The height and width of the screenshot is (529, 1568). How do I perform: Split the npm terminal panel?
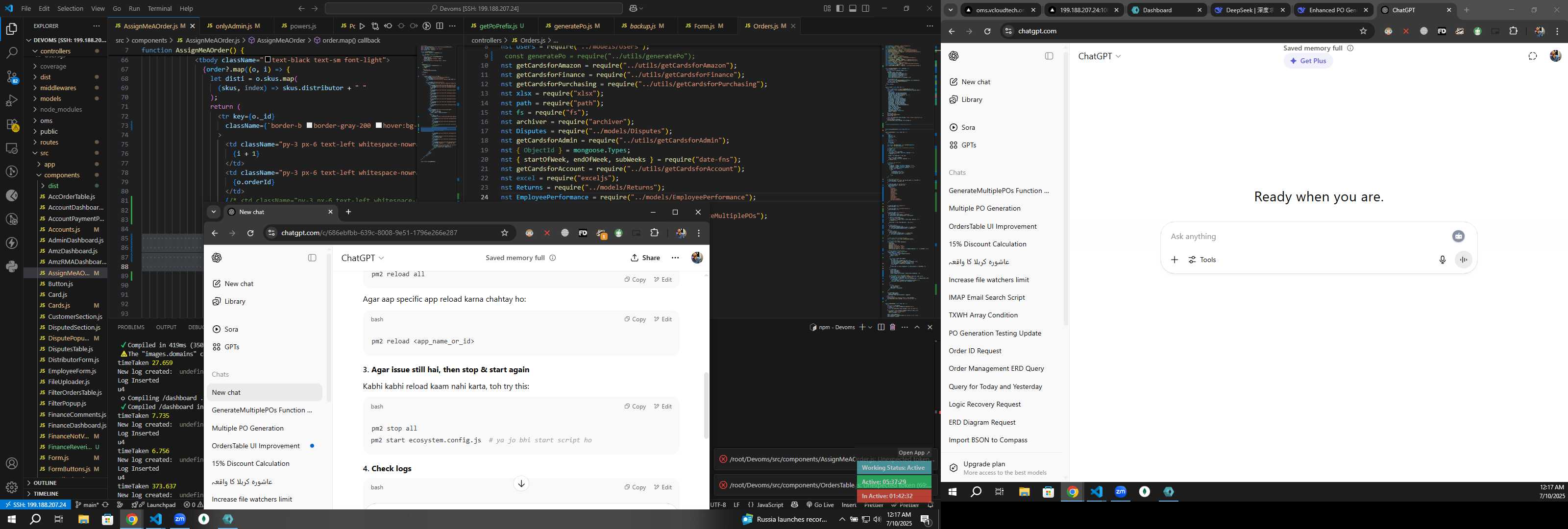tap(881, 328)
